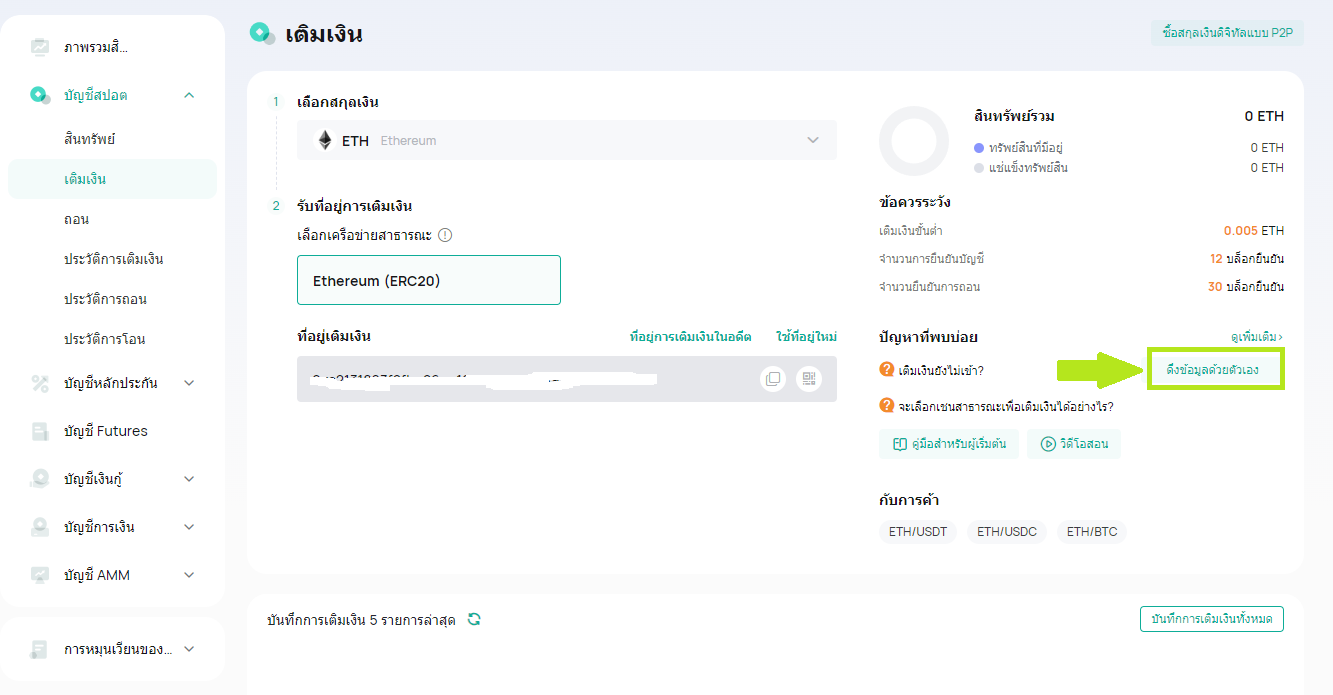This screenshot has width=1333, height=695.
Task: Open the view all deposit records button
Action: [x=1211, y=619]
